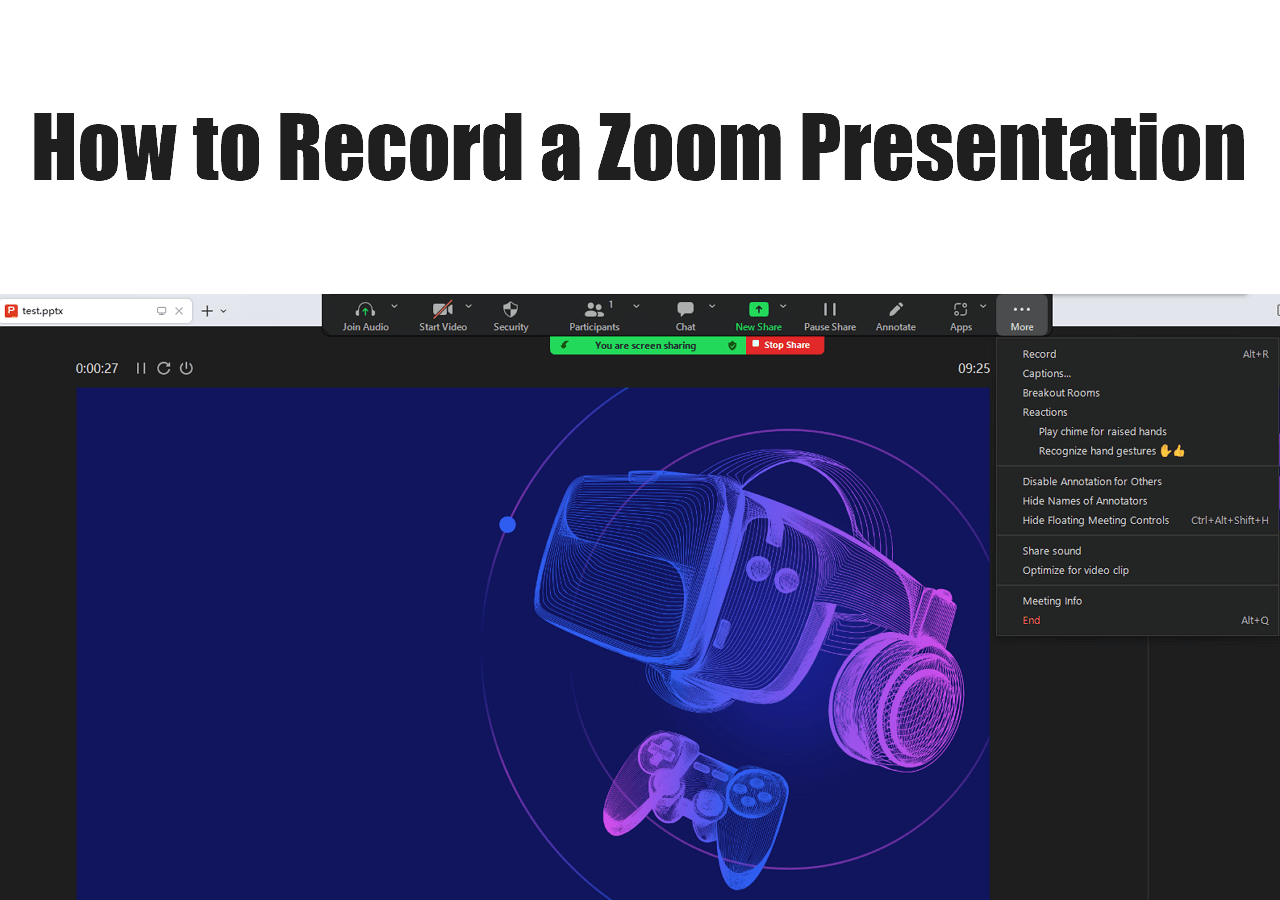
Task: Click the More ellipsis icon
Action: 1021,308
